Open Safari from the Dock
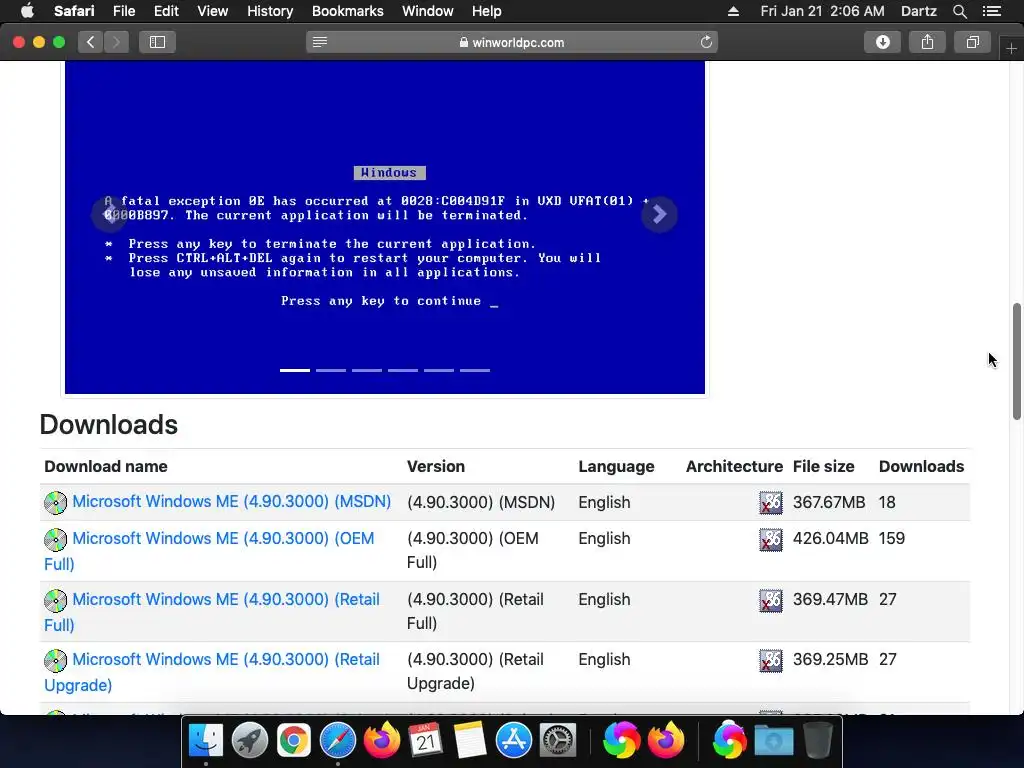 tap(338, 741)
